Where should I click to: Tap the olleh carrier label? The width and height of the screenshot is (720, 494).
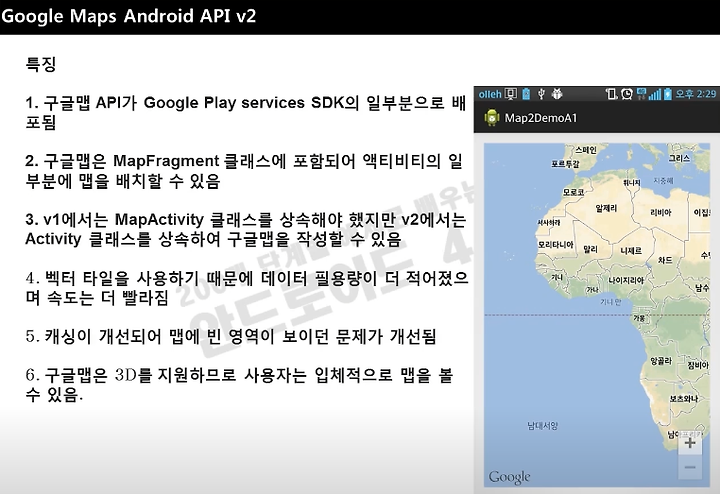(x=490, y=94)
